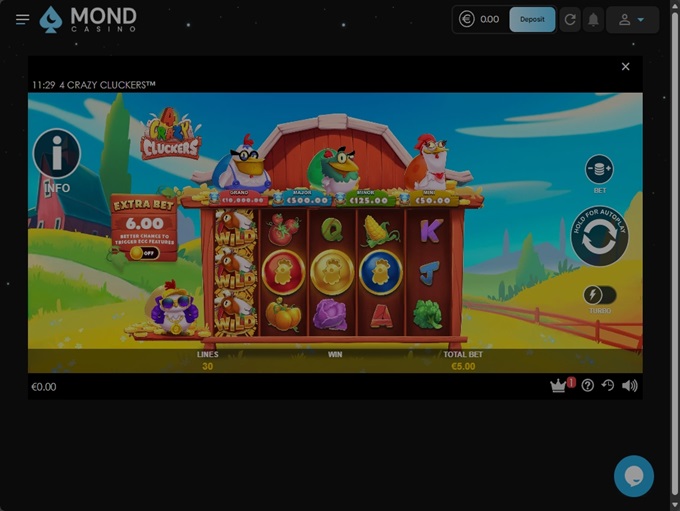Open the game INFO panel

(x=57, y=155)
